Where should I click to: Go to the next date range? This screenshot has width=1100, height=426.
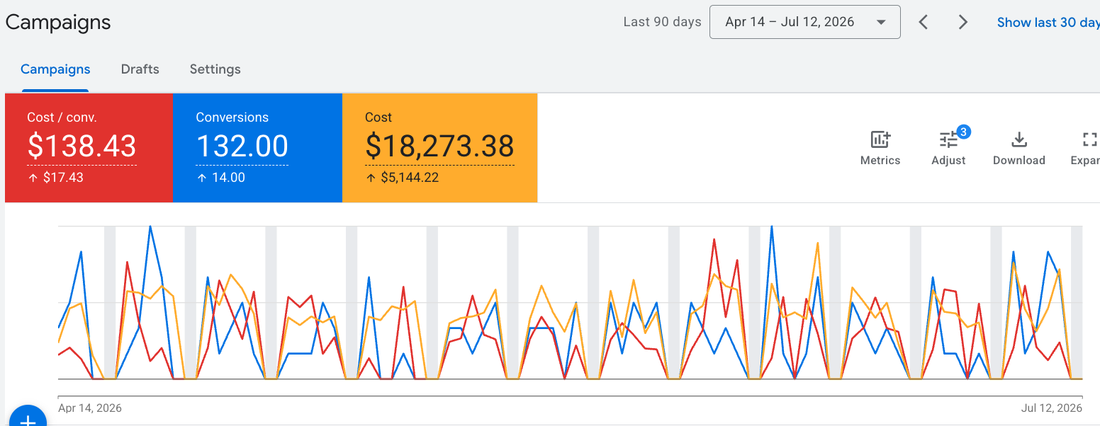(963, 22)
